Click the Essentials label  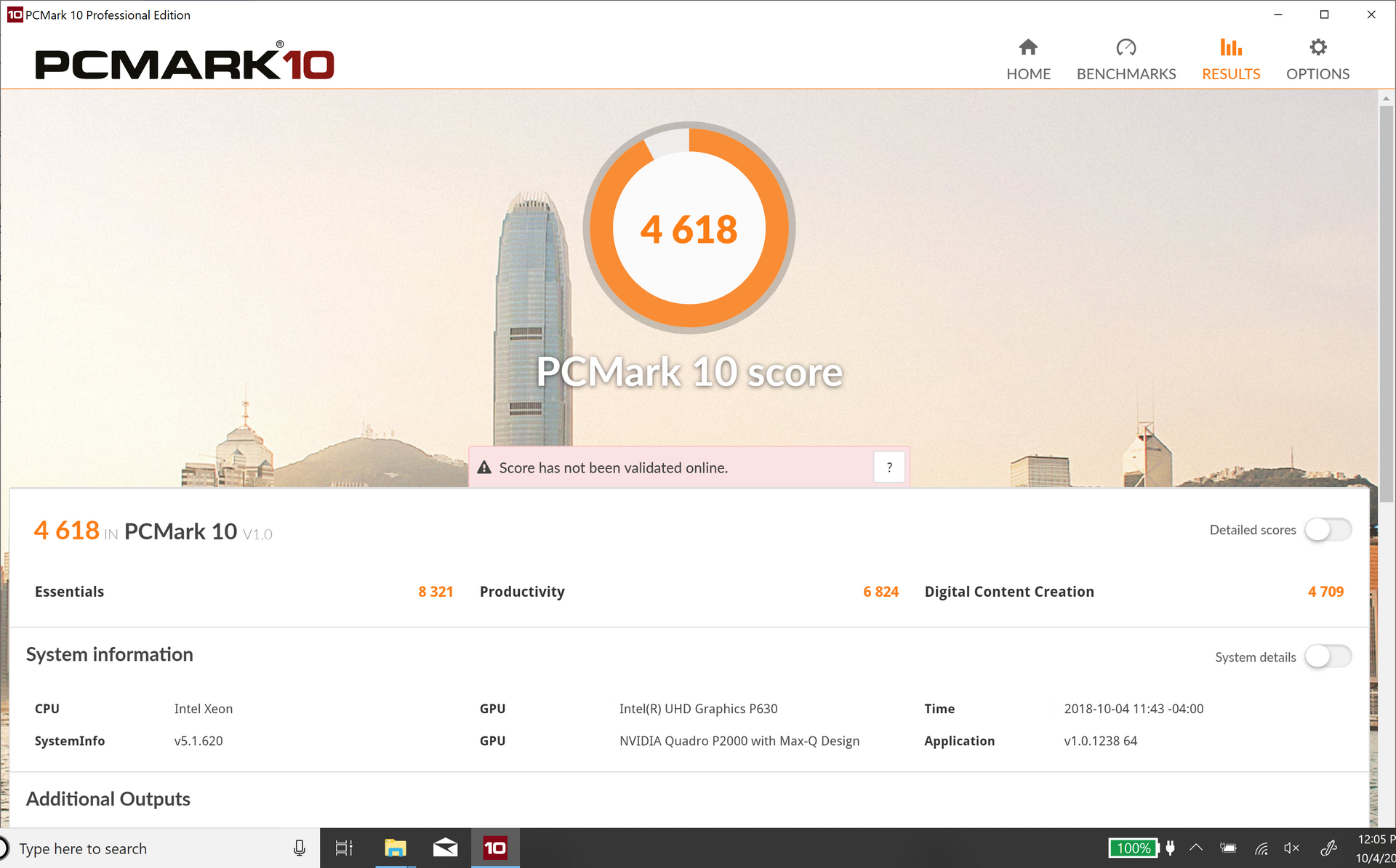70,592
